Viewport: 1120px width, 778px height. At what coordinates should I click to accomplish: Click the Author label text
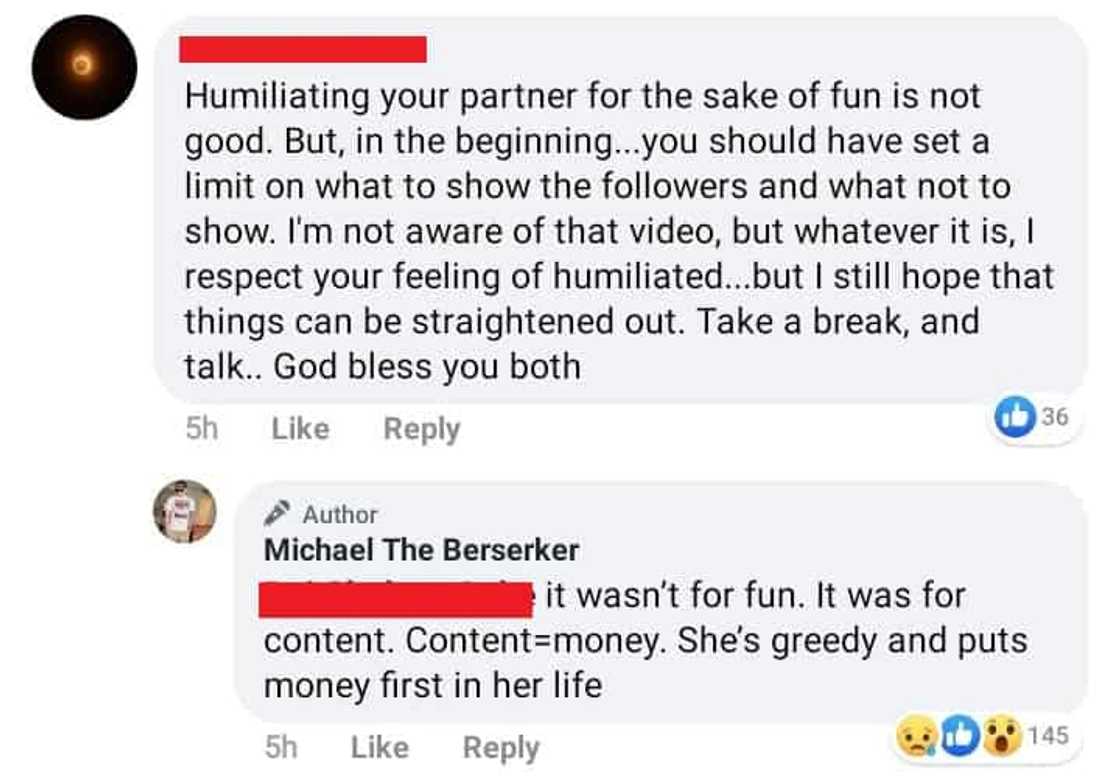pyautogui.click(x=340, y=515)
